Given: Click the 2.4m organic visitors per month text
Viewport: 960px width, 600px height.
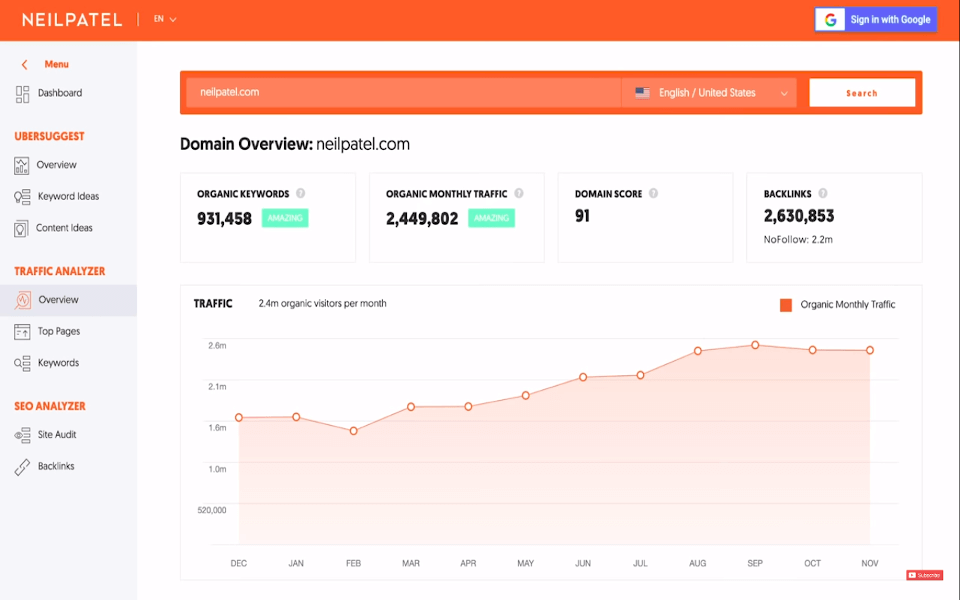Looking at the screenshot, I should 322,304.
